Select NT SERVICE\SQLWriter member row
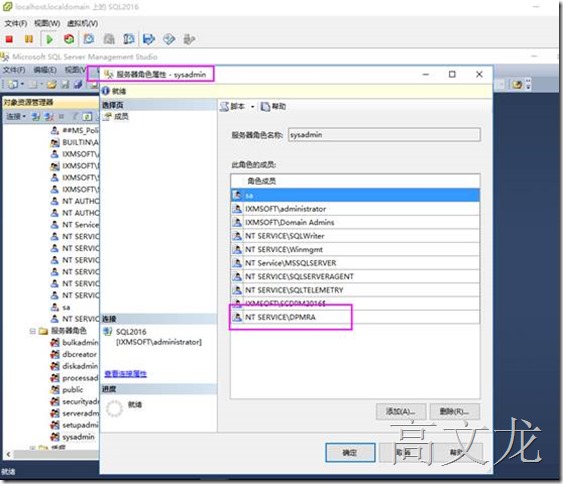This screenshot has height=484, width=563. 355,236
